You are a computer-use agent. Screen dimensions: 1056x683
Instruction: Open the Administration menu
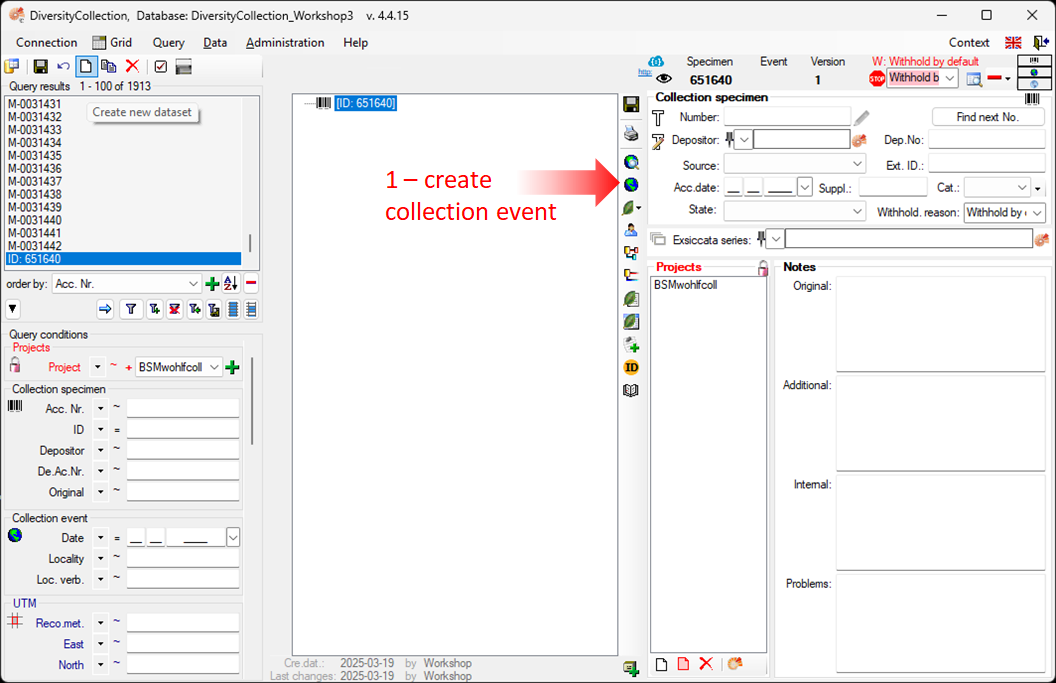285,42
